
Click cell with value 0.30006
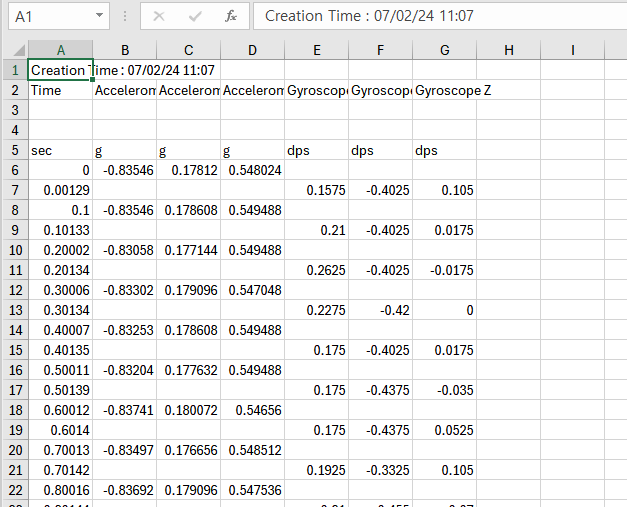[60, 290]
